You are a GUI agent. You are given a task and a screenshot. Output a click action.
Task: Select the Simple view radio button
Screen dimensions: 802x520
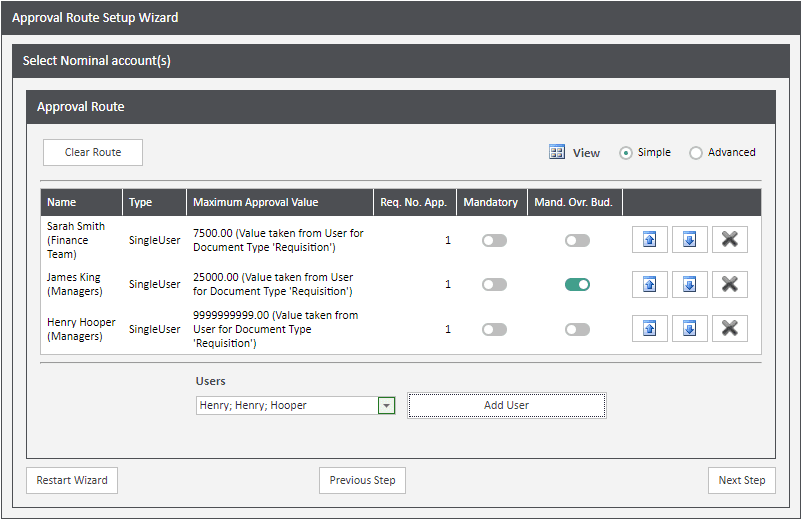click(626, 153)
